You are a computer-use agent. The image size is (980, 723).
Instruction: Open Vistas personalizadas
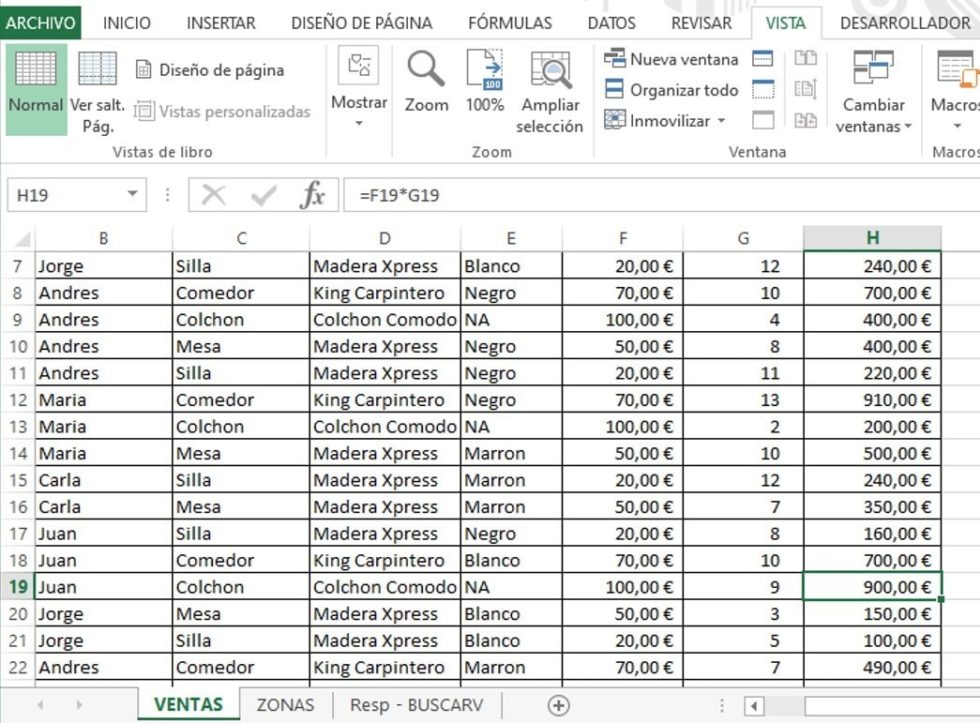coord(222,111)
